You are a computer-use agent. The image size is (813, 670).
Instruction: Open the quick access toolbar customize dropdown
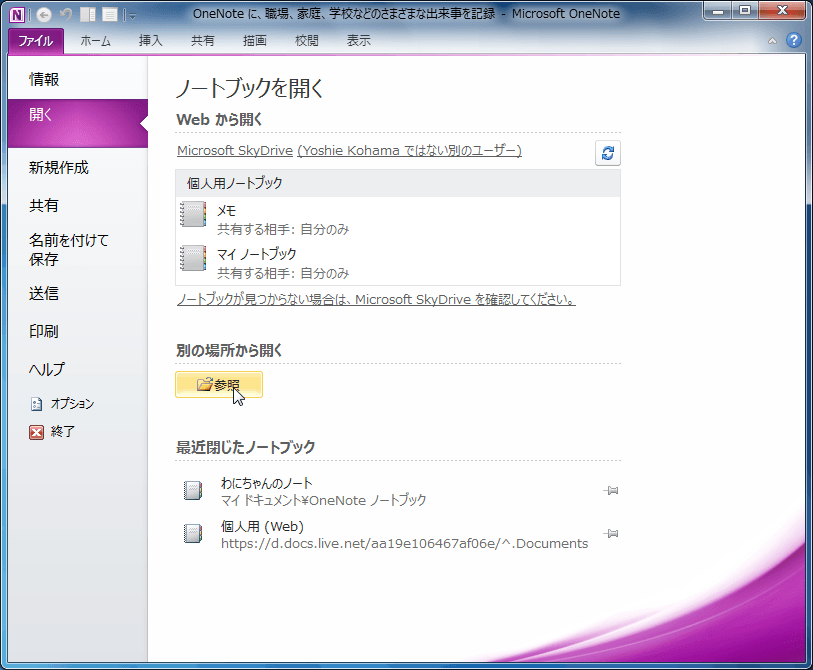pos(132,16)
